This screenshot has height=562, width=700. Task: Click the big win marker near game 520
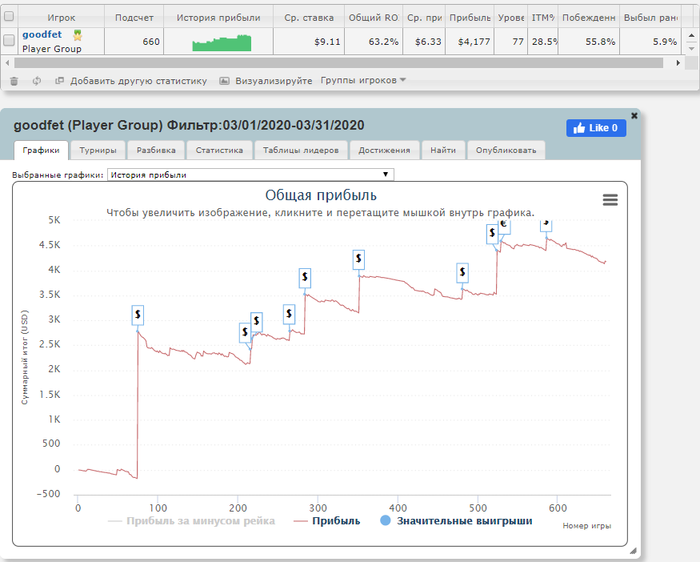(492, 233)
